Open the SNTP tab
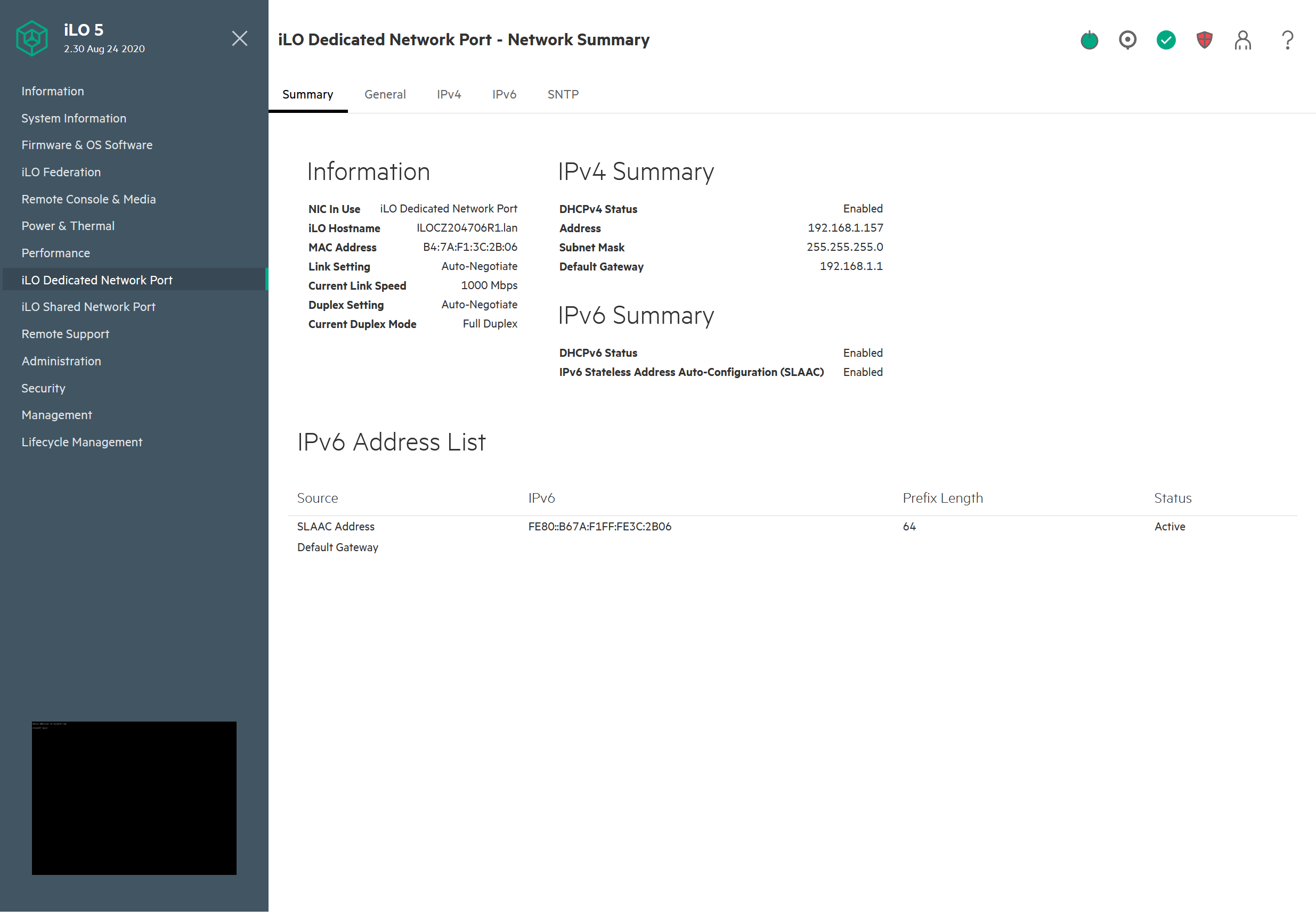 pyautogui.click(x=563, y=94)
